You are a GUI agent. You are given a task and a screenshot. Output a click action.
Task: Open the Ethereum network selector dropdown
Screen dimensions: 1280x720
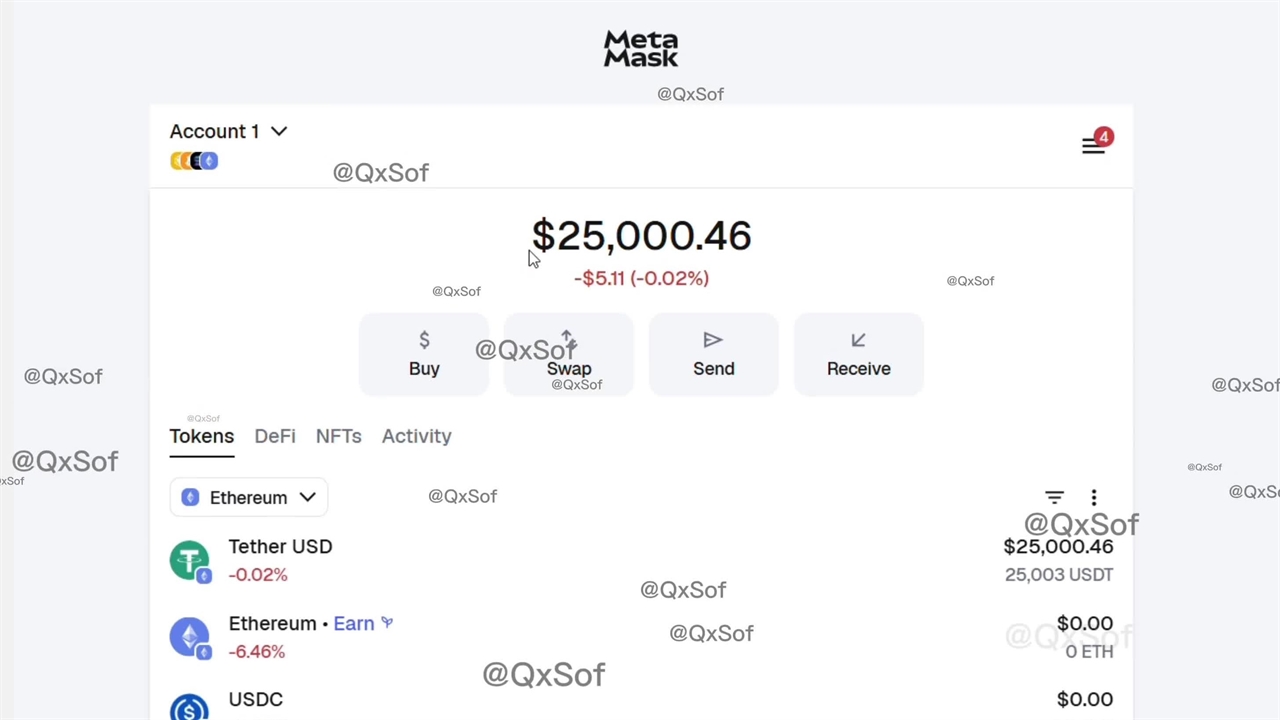(248, 497)
